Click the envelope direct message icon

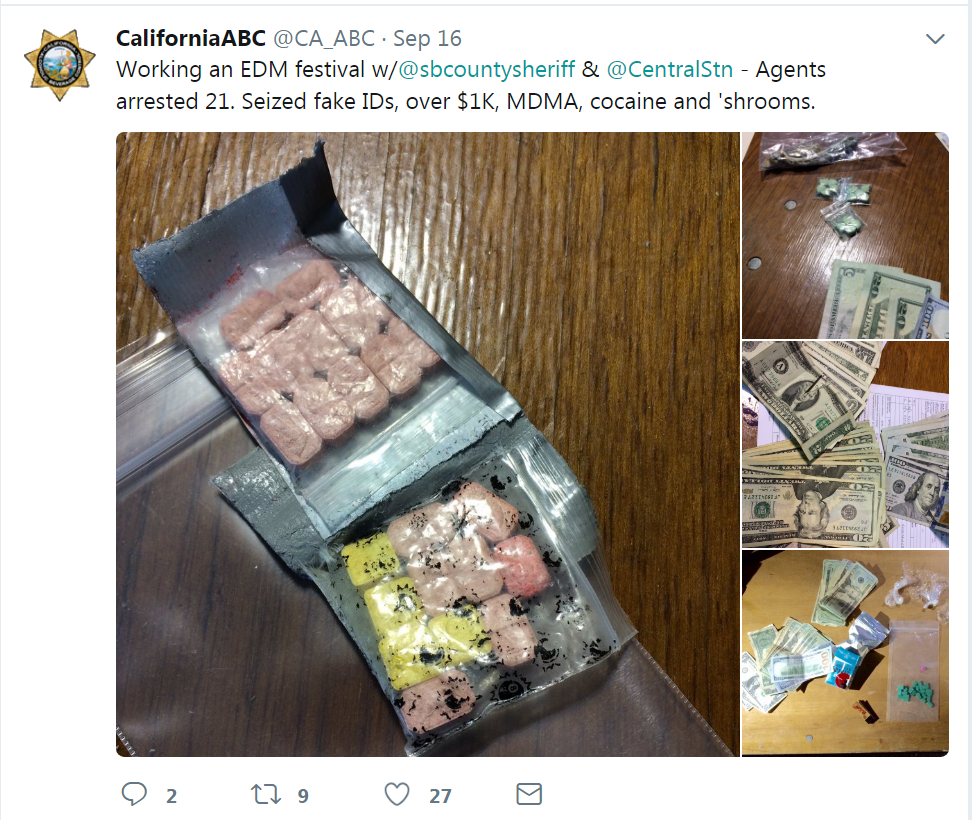point(529,794)
